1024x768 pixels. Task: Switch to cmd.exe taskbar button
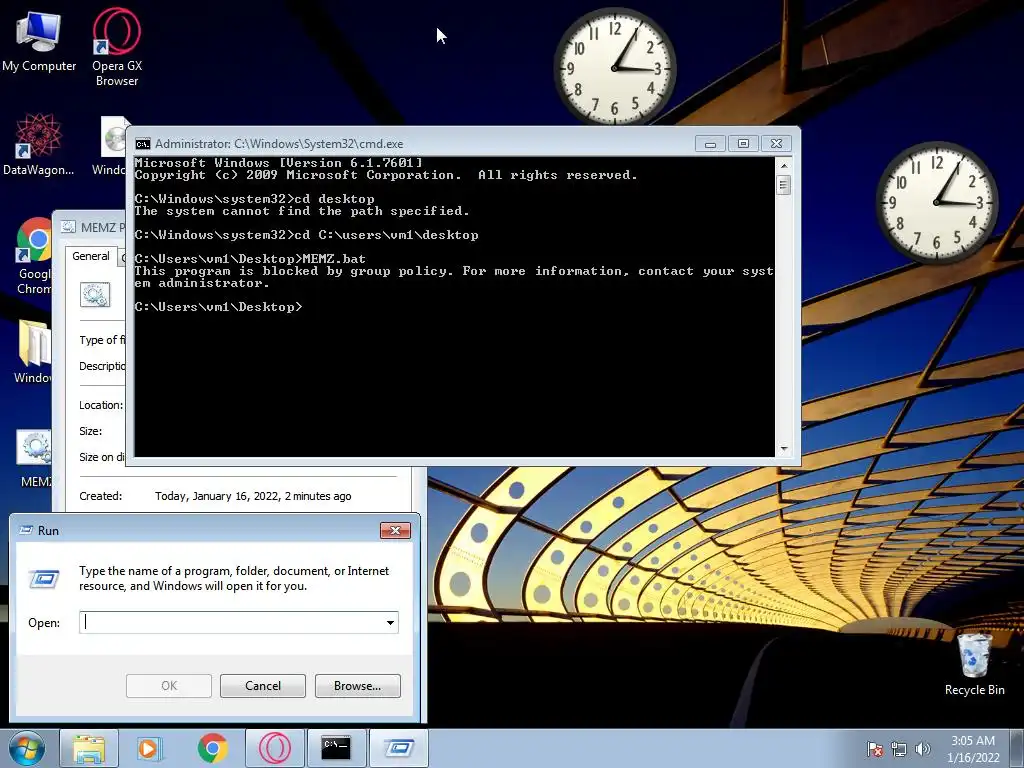(336, 748)
